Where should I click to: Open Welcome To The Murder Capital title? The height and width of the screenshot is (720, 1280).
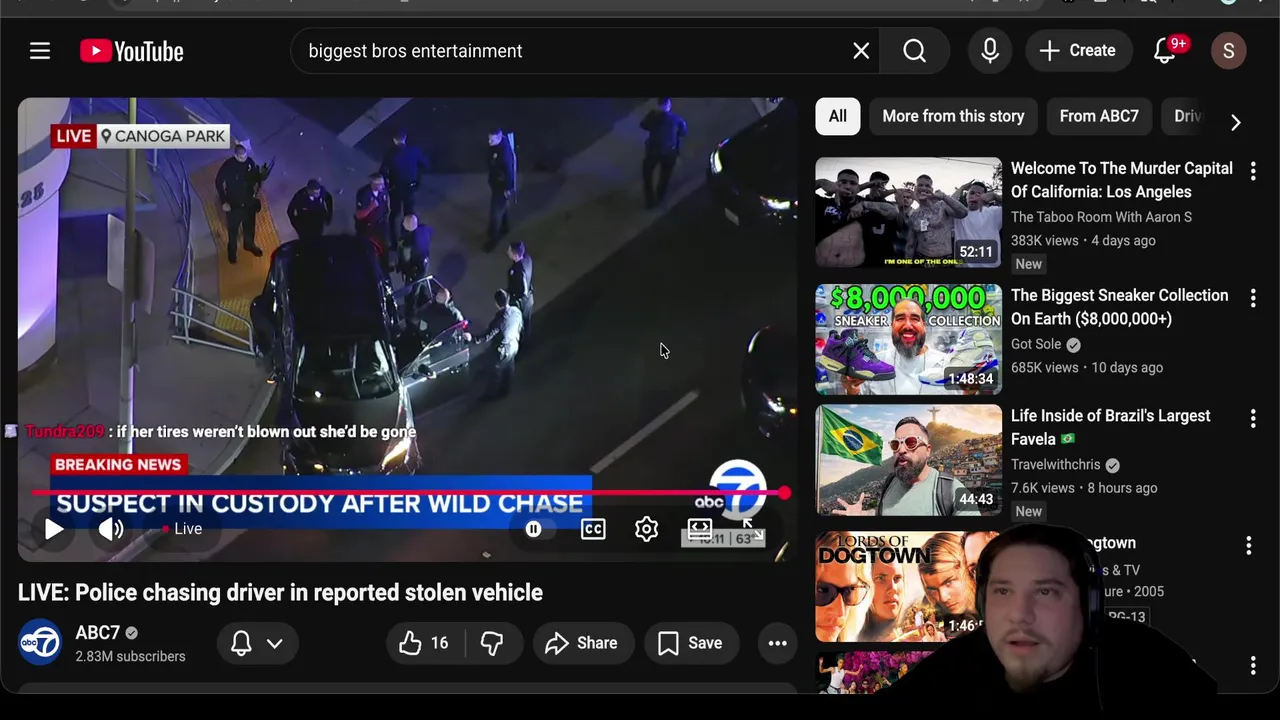(1121, 180)
